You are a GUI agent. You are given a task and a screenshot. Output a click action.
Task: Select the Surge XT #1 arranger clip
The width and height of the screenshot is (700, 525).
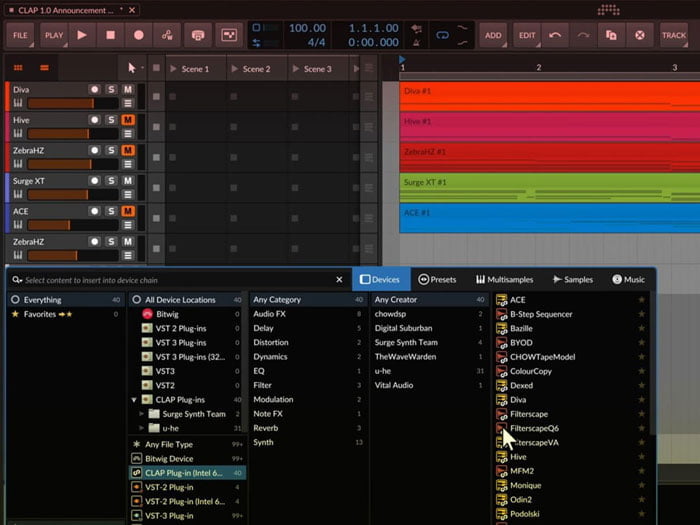(550, 187)
